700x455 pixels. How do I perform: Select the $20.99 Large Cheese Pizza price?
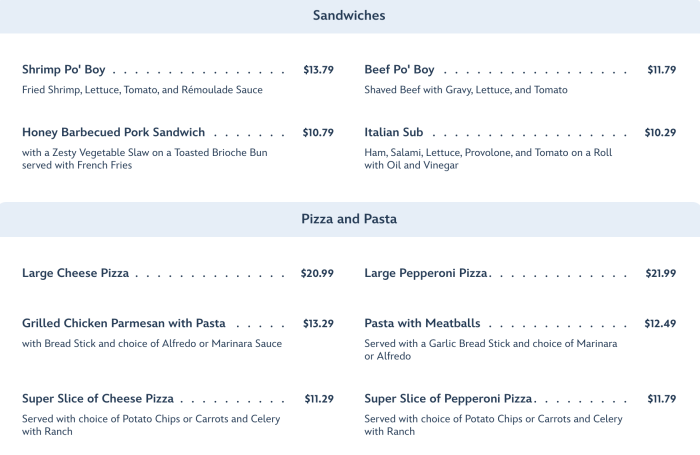coord(317,273)
